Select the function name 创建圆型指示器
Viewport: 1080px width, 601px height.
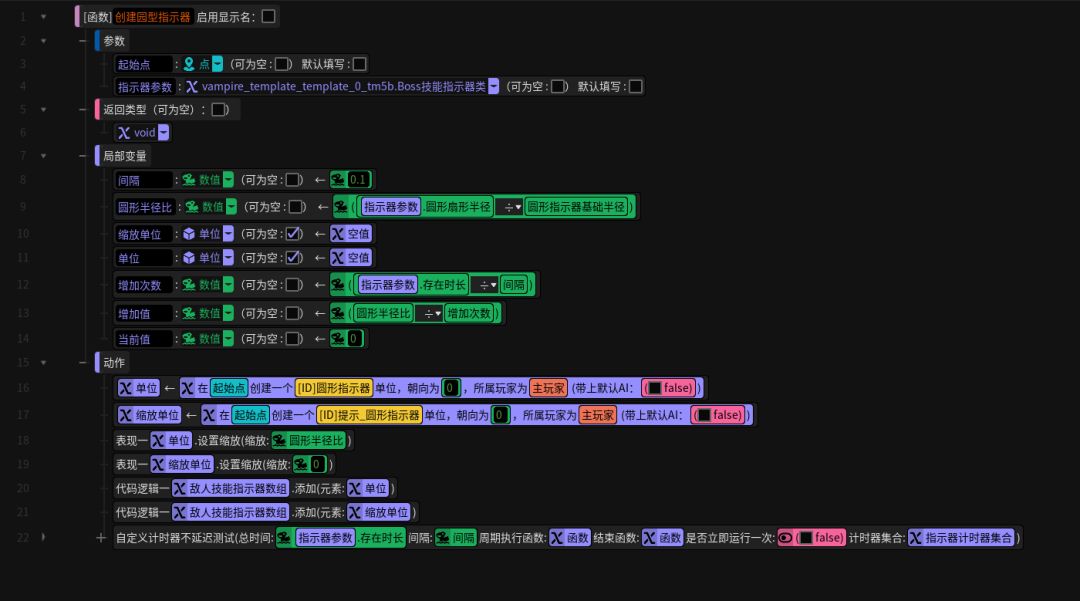(152, 17)
